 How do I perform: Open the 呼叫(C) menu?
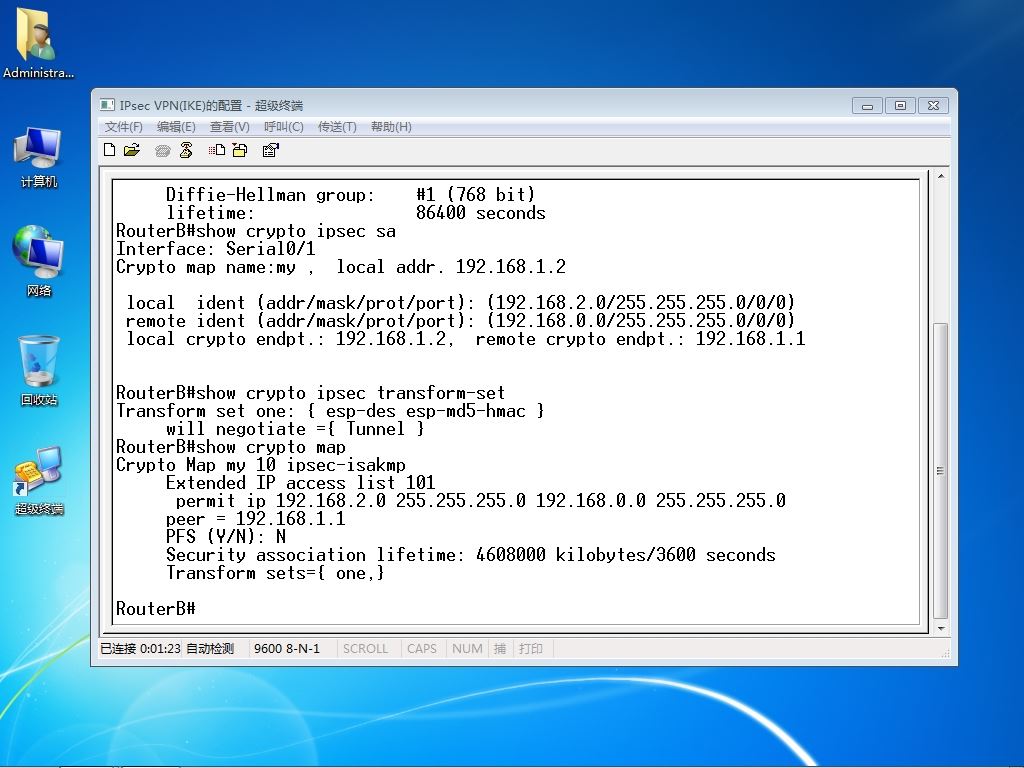[283, 127]
